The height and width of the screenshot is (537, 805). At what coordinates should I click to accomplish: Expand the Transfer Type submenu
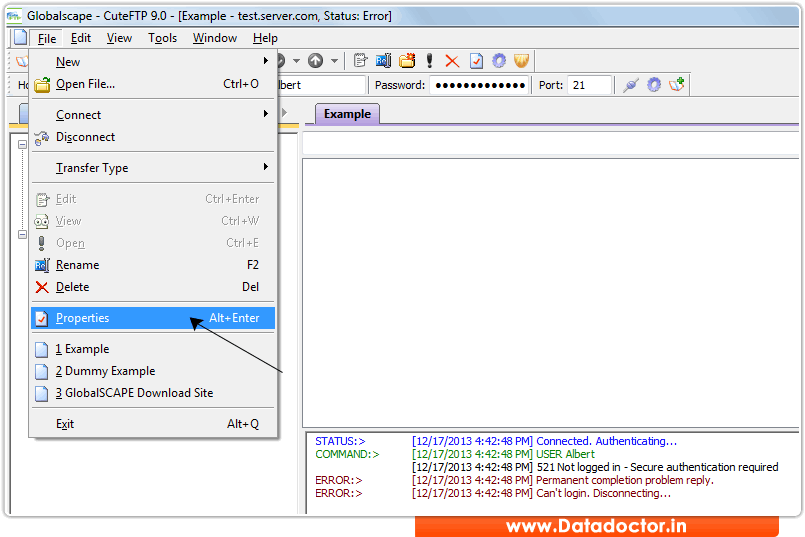153,168
